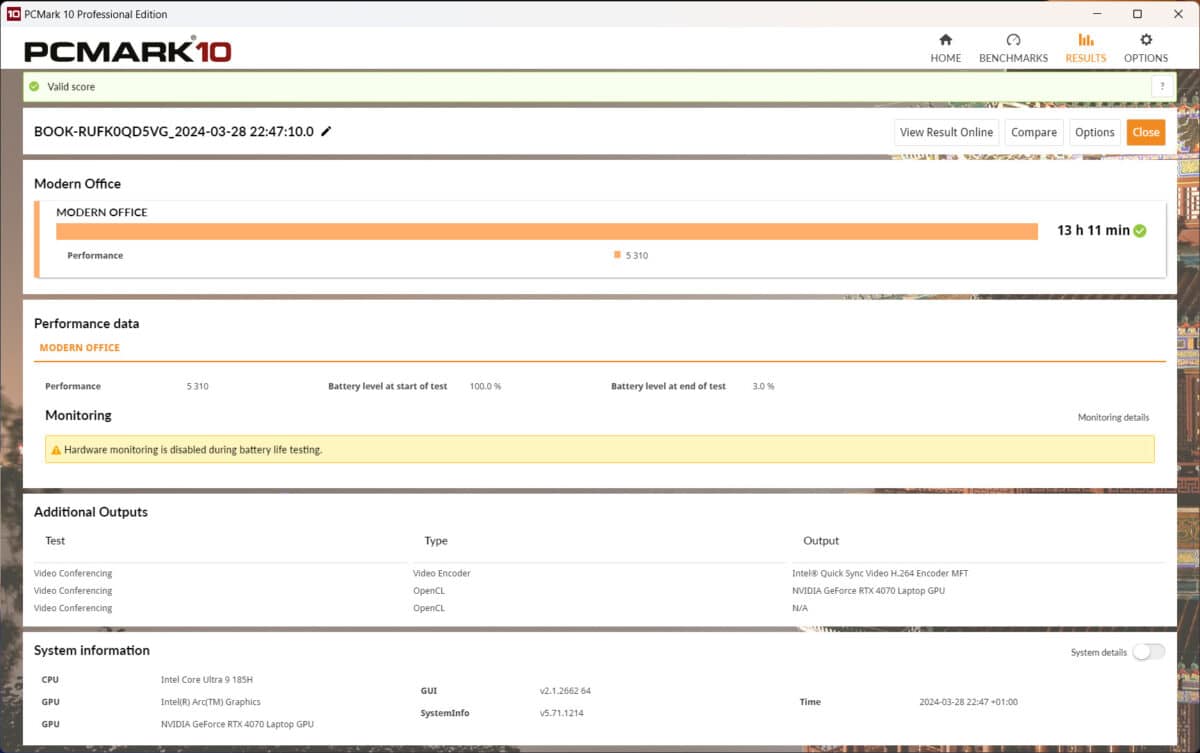Open the Options gear icon

[x=1146, y=40]
